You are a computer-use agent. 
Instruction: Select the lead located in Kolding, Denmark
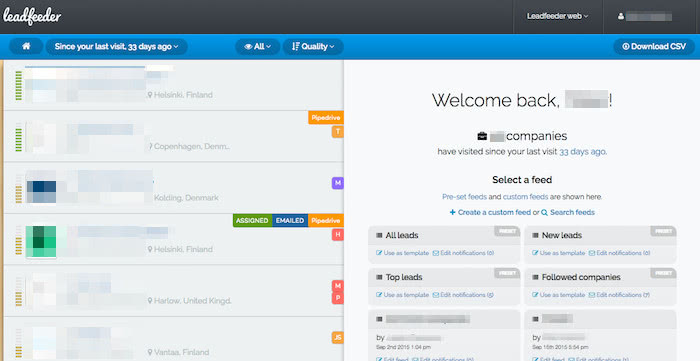click(x=173, y=188)
